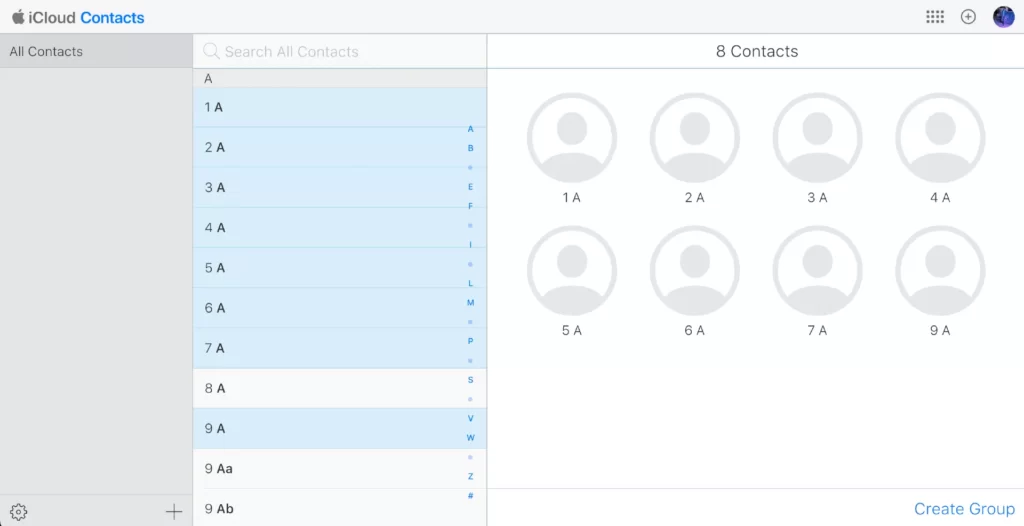Select contact 8 A in list
This screenshot has width=1024, height=526.
click(x=340, y=389)
